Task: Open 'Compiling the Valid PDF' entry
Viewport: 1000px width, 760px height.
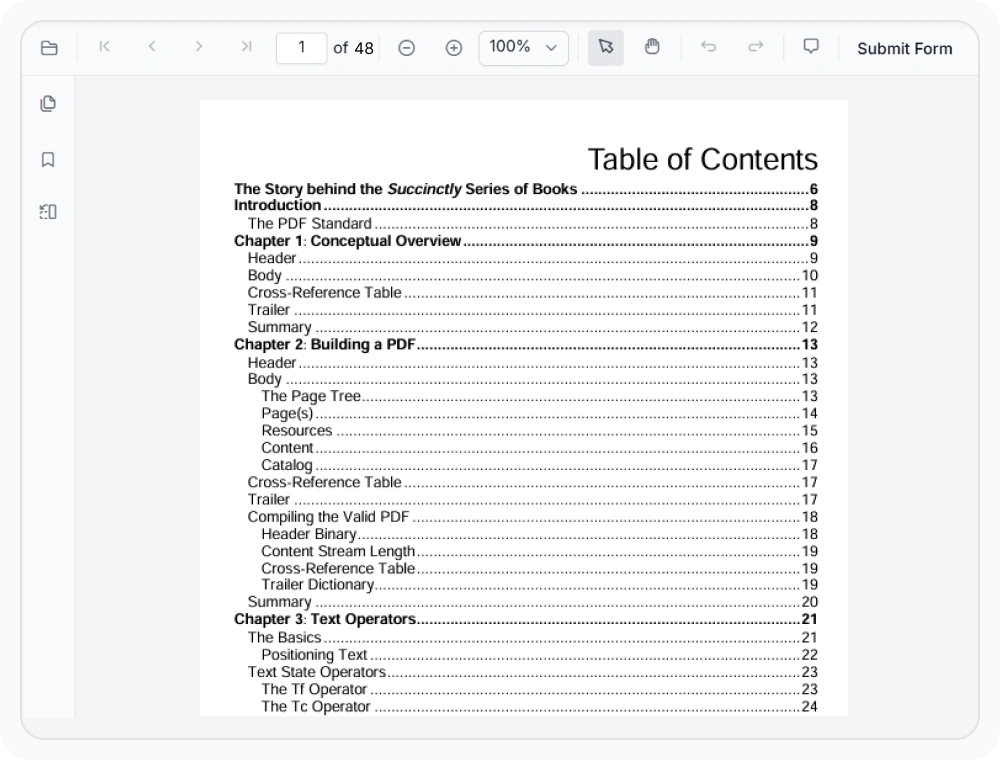Action: click(x=533, y=516)
